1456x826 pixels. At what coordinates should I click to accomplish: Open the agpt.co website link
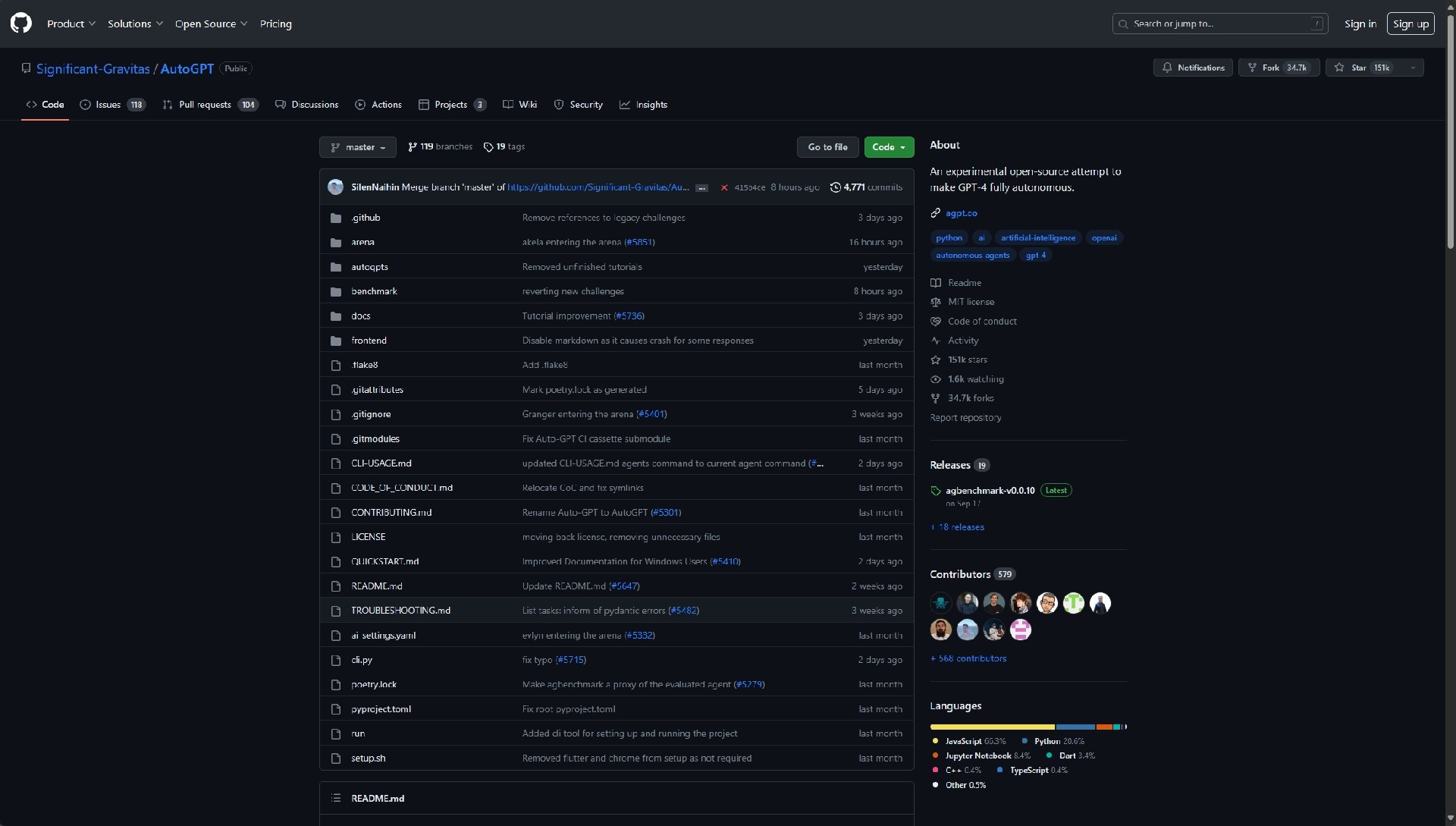pos(961,213)
